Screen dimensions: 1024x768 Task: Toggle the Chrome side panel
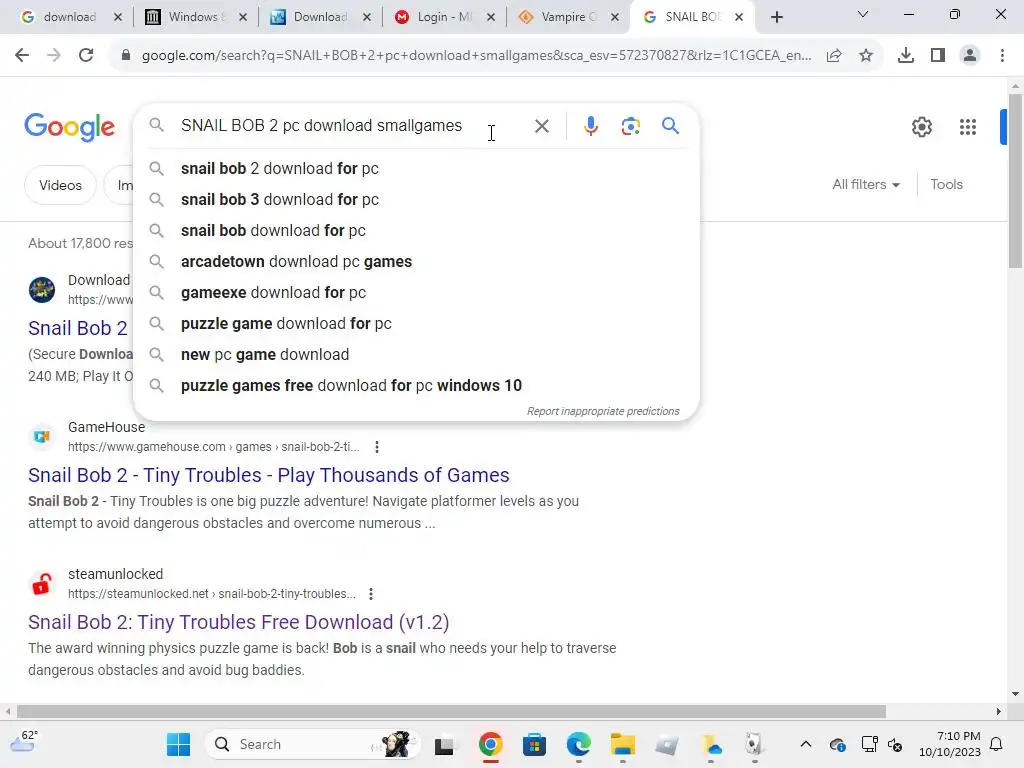[x=938, y=56]
